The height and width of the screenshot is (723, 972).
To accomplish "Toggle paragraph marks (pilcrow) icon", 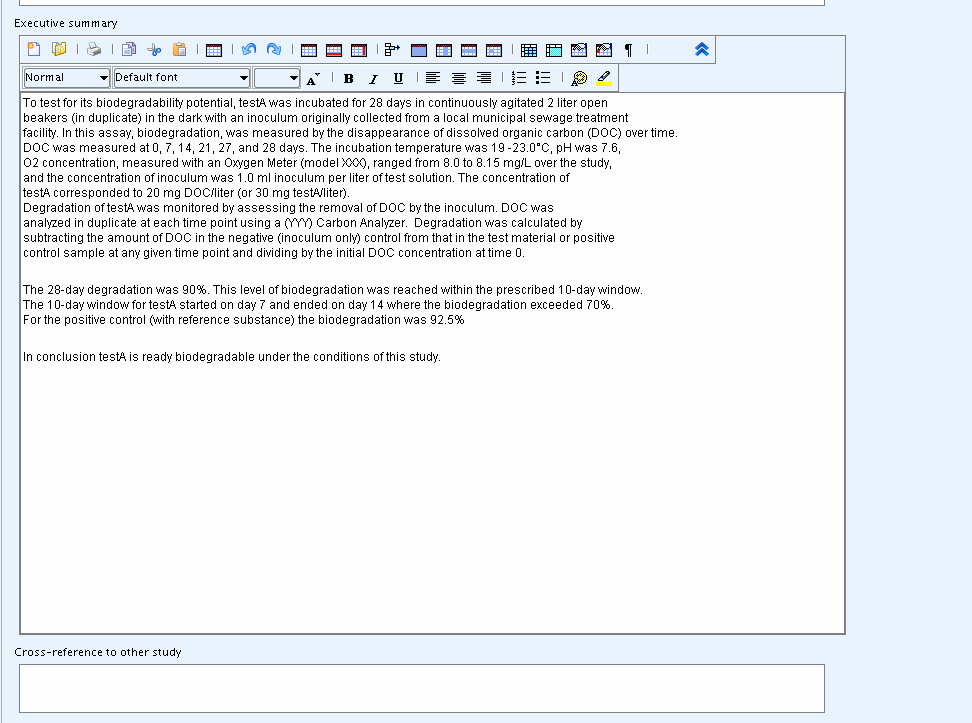I will point(629,50).
